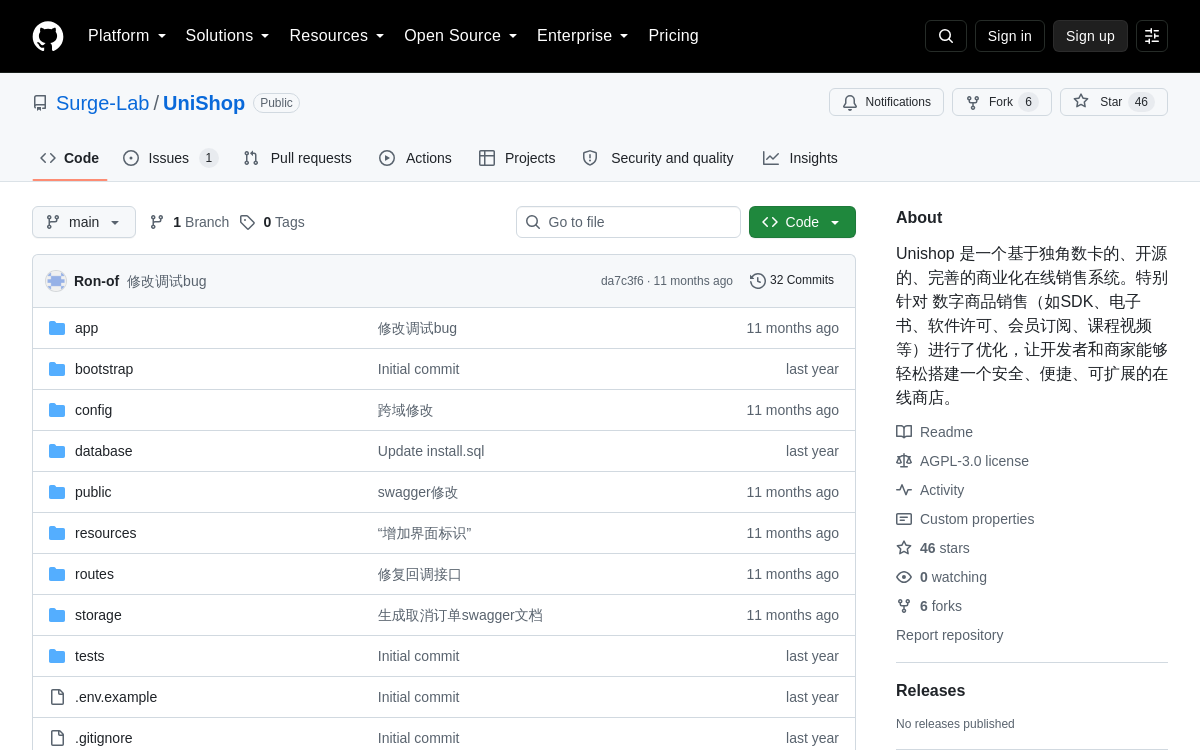The width and height of the screenshot is (1200, 750).
Task: Open commit message '修复回调接口'
Action: 420,574
